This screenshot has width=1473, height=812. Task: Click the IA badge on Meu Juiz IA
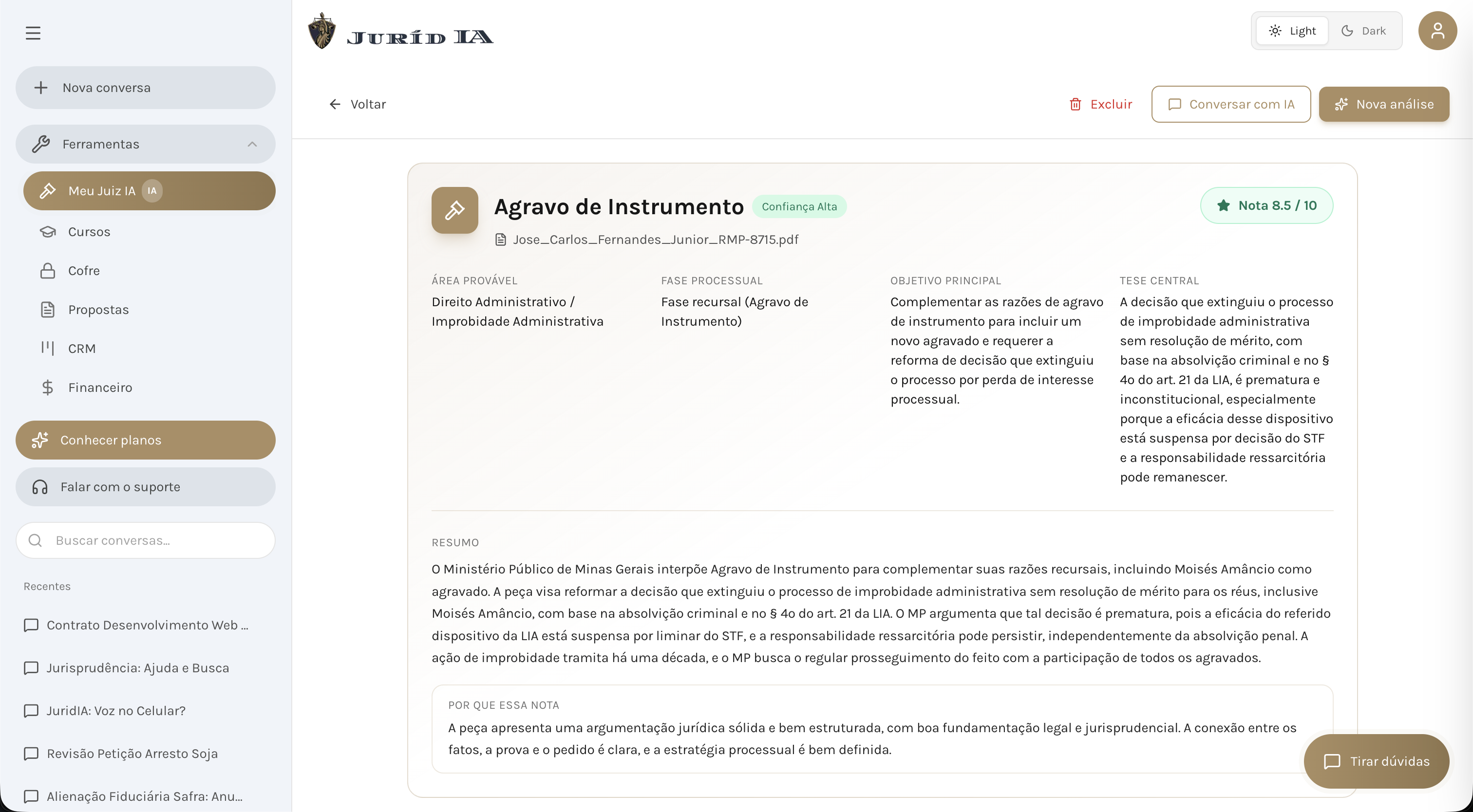click(x=152, y=191)
